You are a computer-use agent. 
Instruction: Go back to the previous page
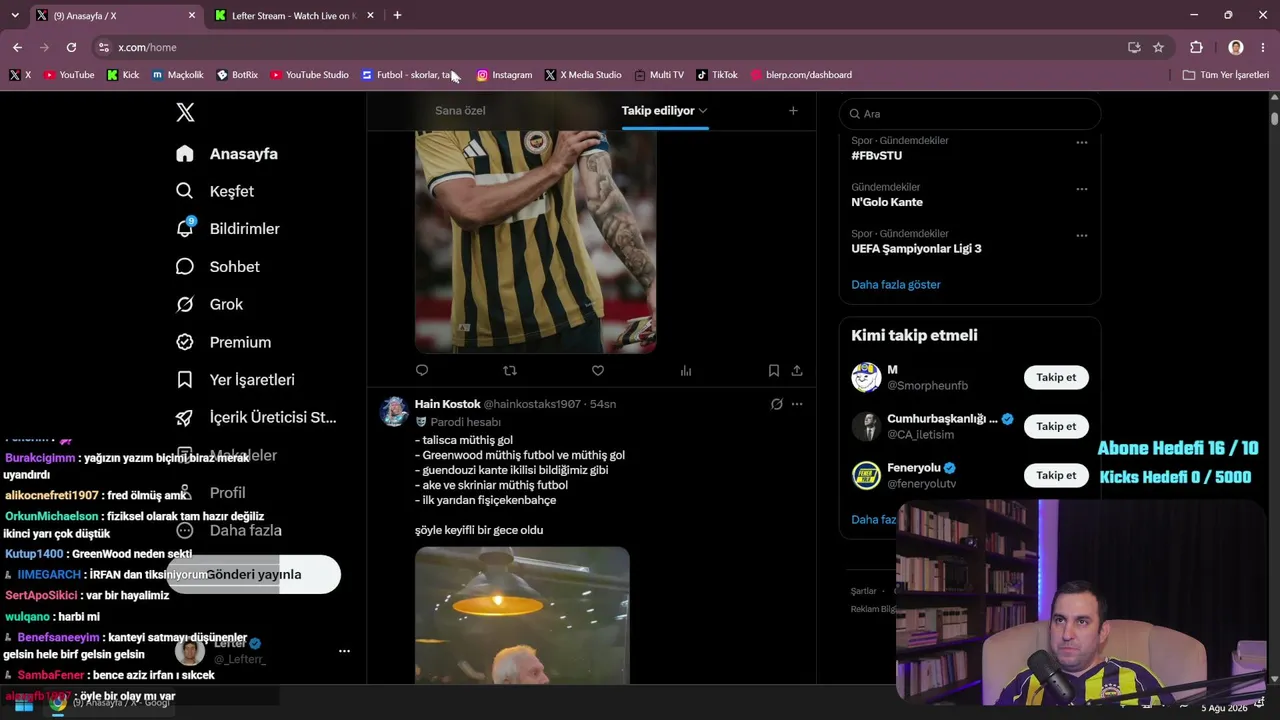17,47
